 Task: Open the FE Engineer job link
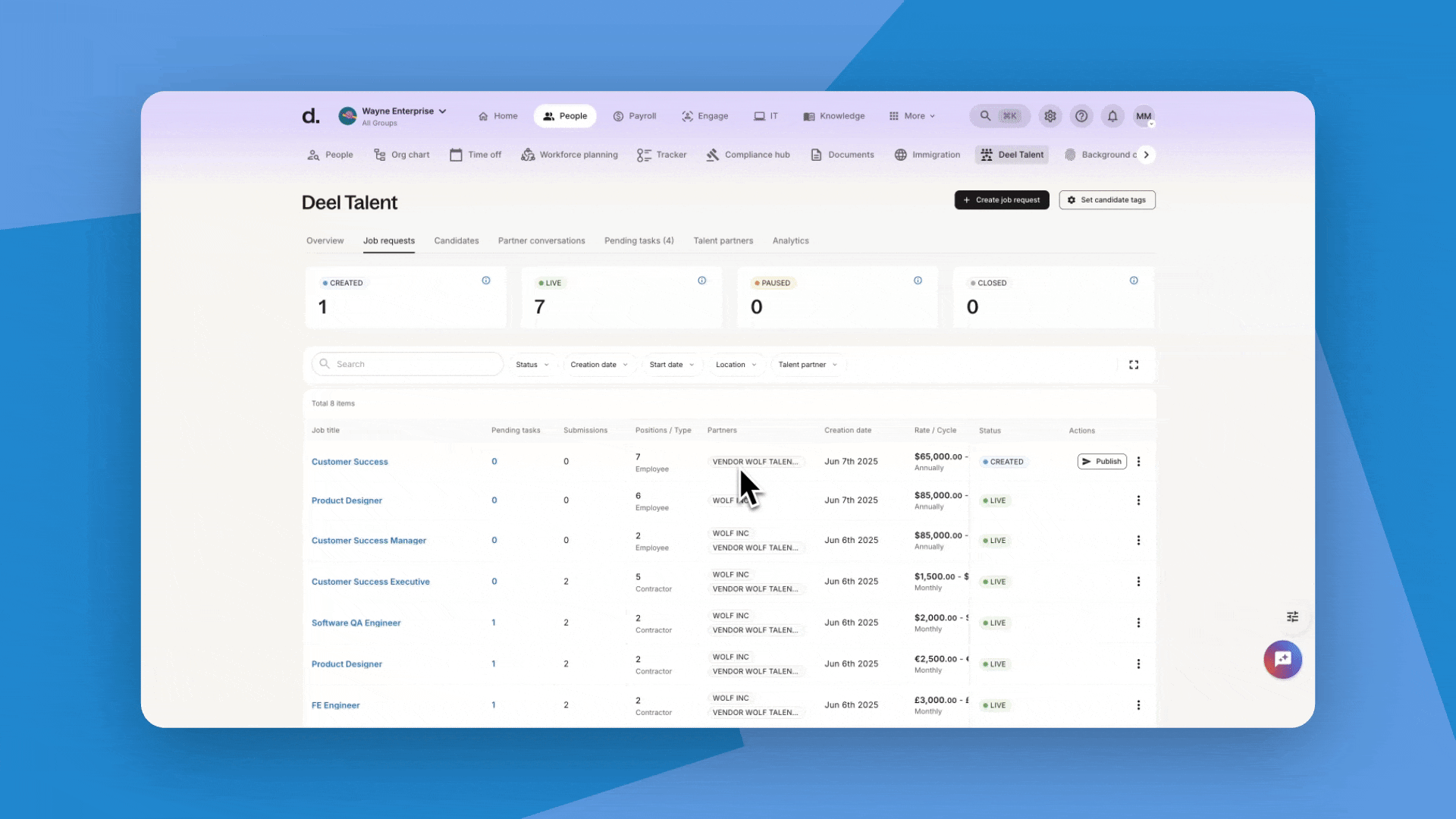[336, 705]
